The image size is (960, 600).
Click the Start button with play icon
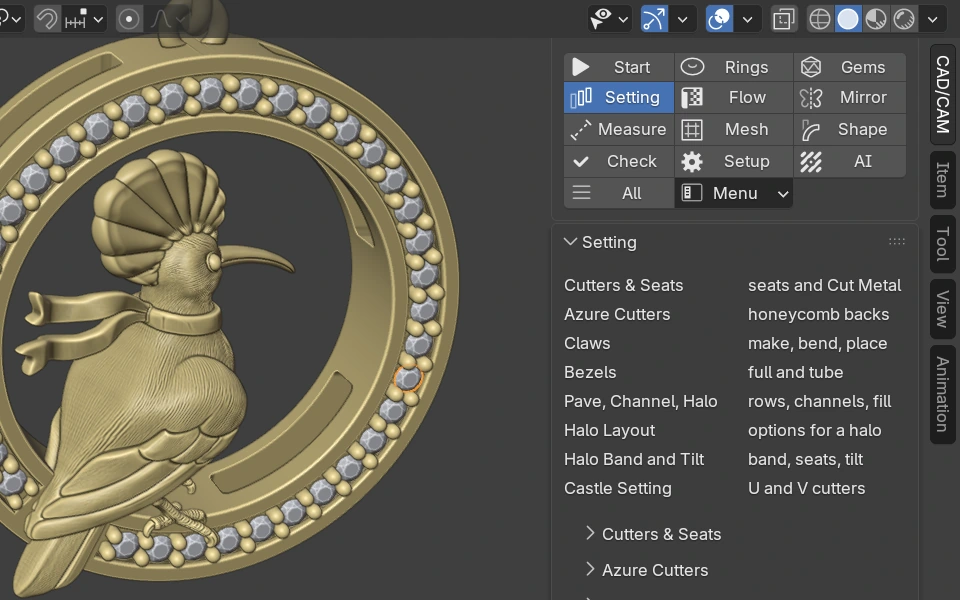point(619,67)
